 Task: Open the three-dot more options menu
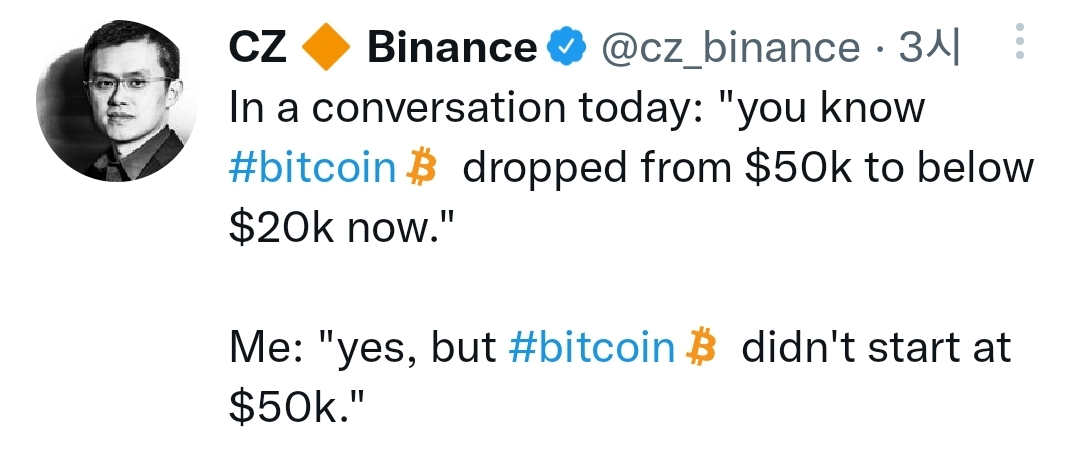click(1020, 41)
